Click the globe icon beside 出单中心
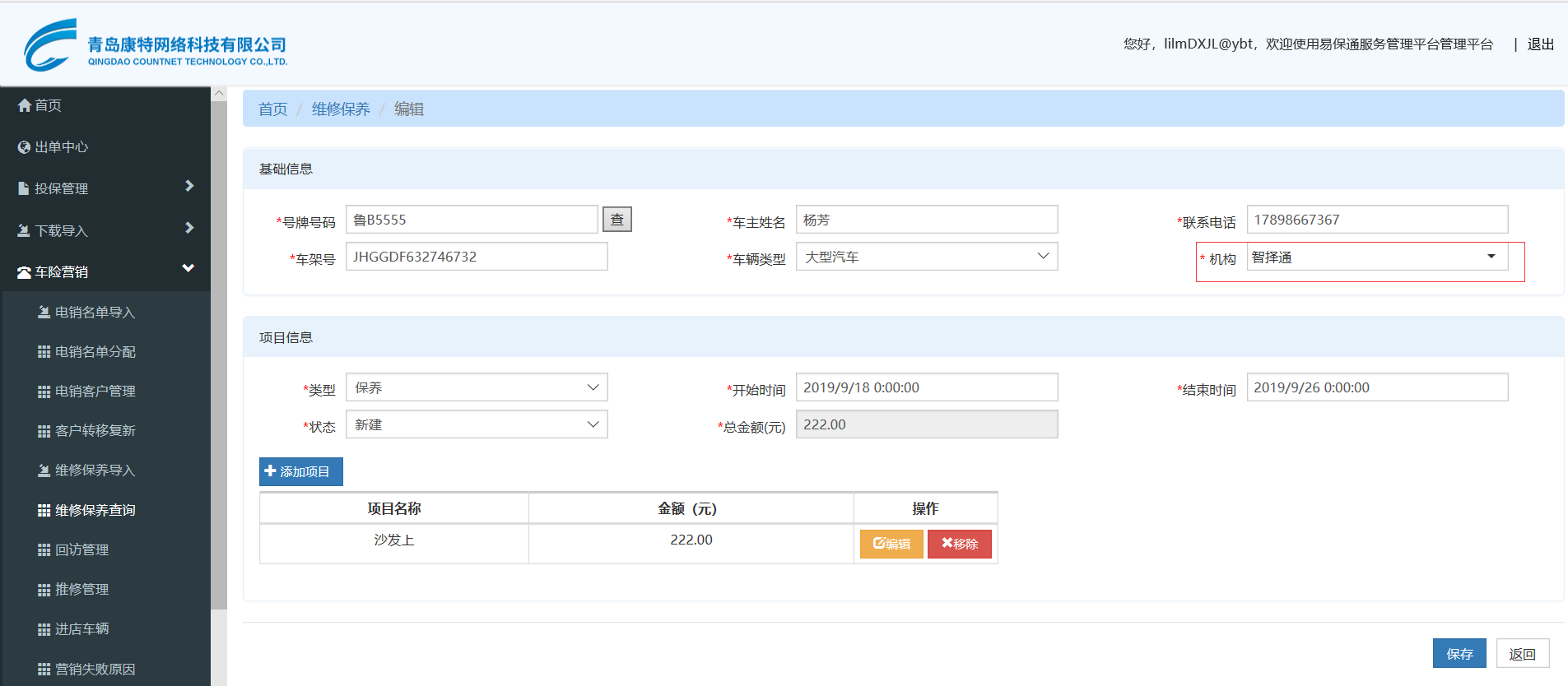1568x686 pixels. [x=25, y=147]
